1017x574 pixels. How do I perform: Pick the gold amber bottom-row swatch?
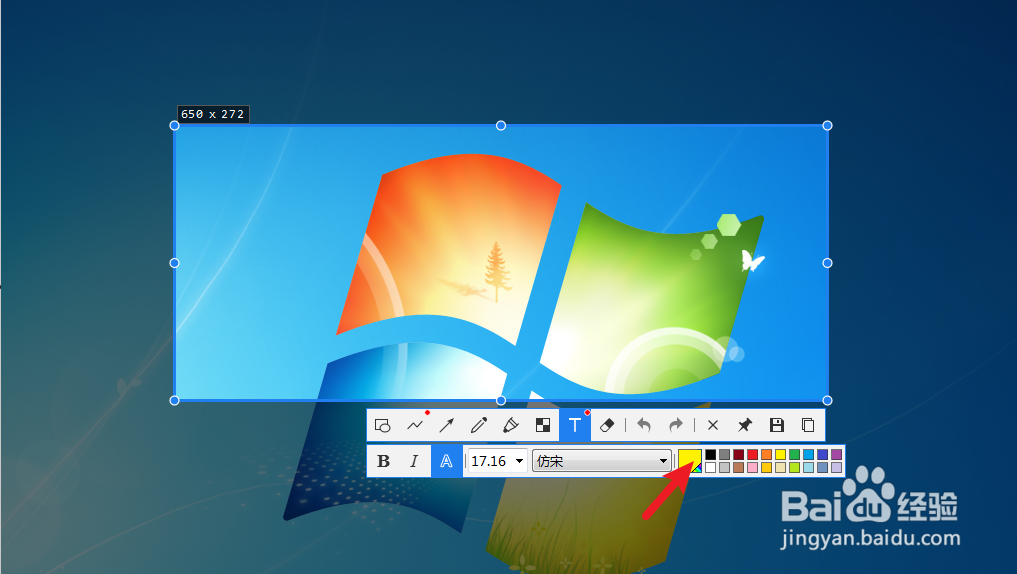tap(767, 467)
